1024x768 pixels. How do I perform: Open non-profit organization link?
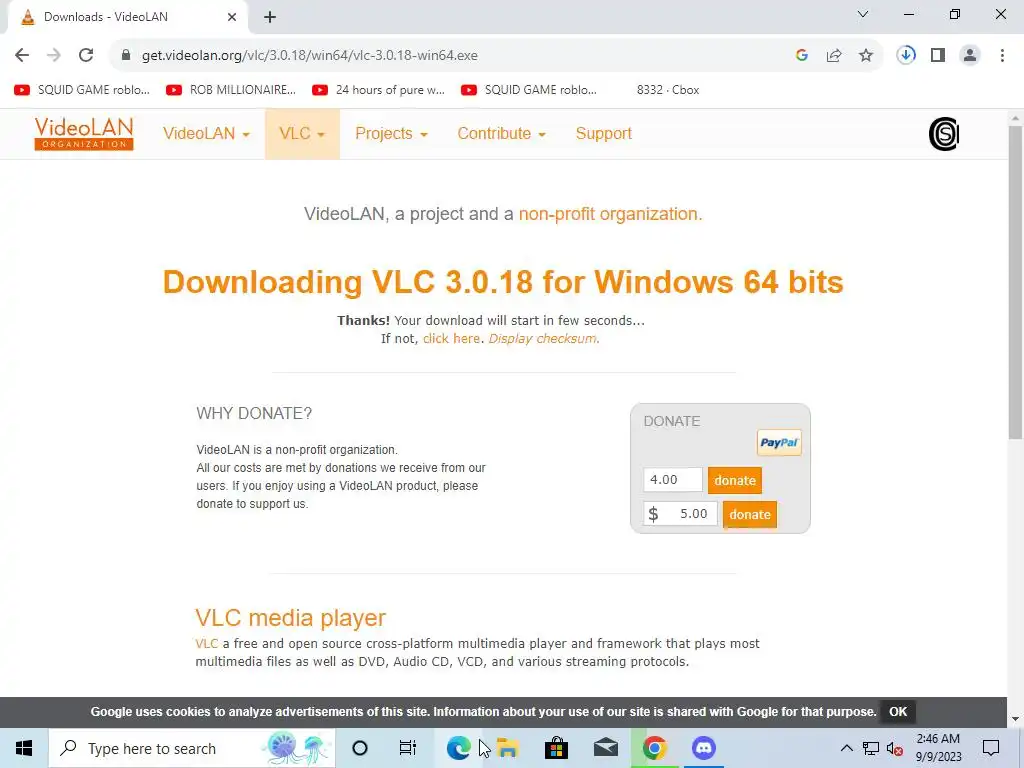click(610, 214)
